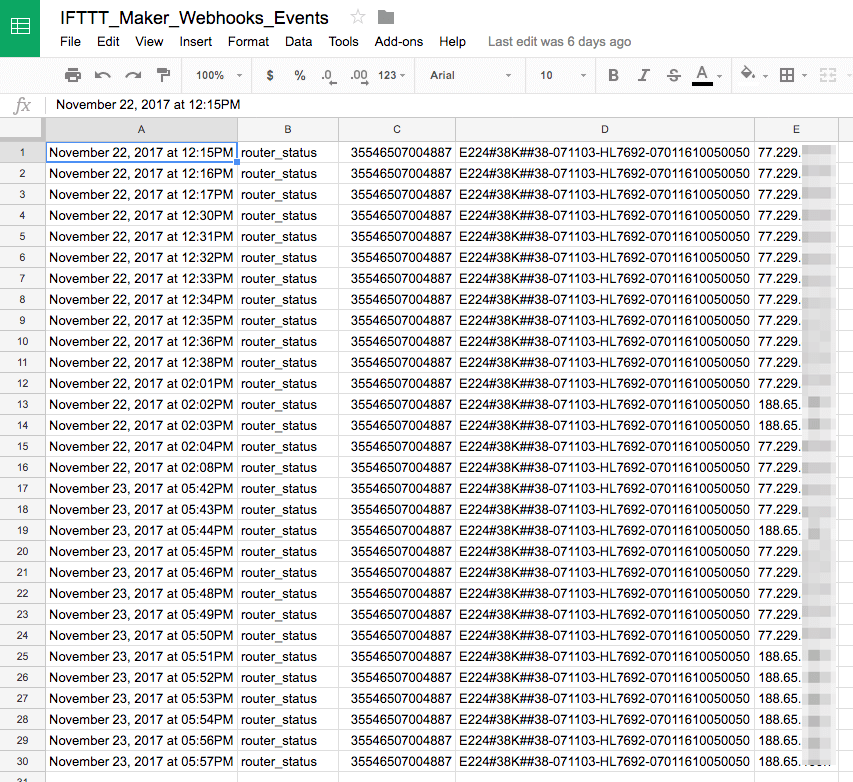The width and height of the screenshot is (853, 782).
Task: Open the zoom 100% dropdown
Action: point(219,75)
